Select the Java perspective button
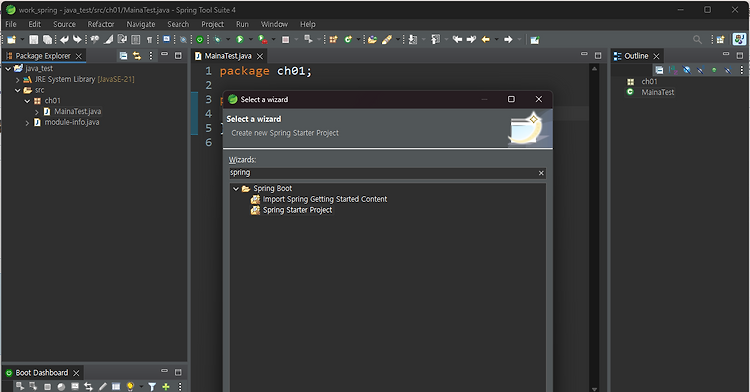The image size is (750, 392). pos(739,40)
